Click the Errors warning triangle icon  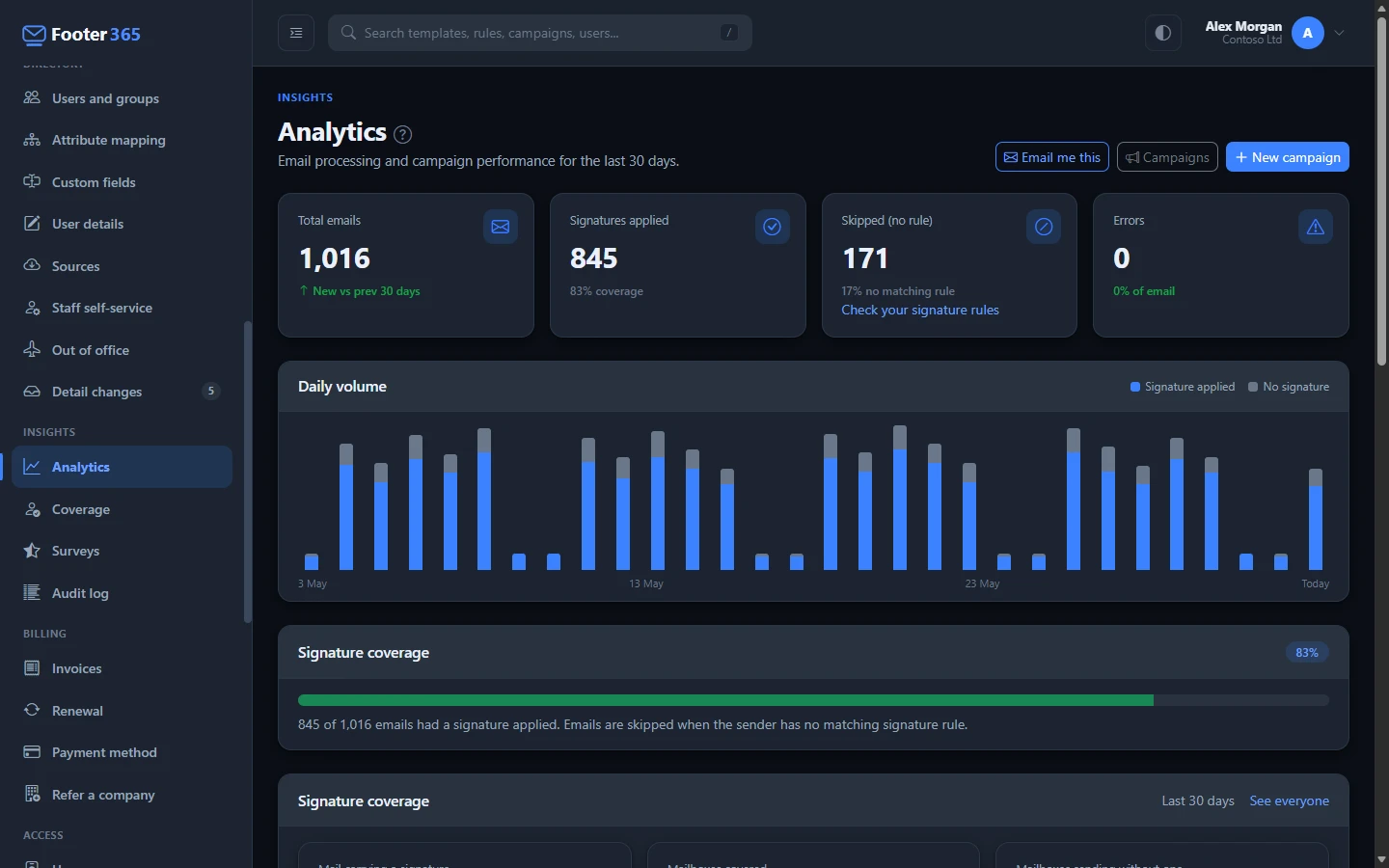(1316, 227)
